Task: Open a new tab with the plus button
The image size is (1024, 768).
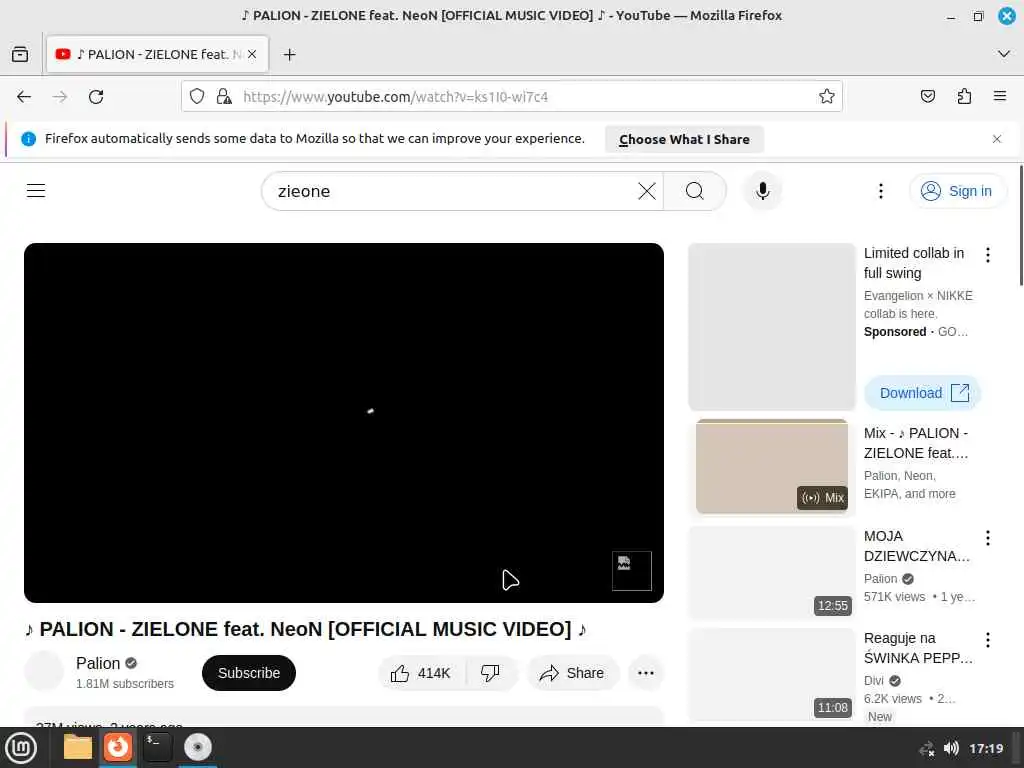Action: pos(290,55)
